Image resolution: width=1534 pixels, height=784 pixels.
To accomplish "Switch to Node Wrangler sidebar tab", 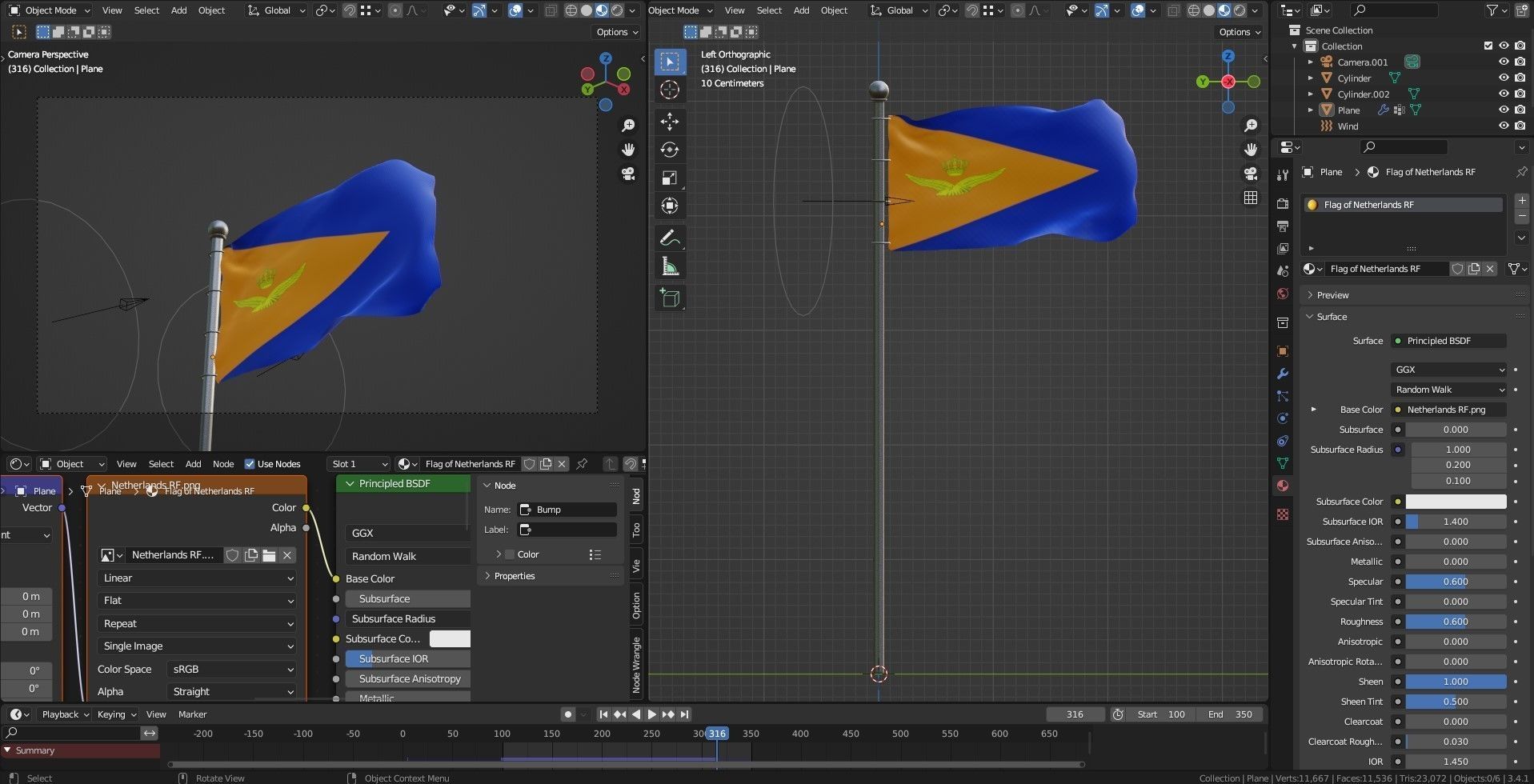I will (636, 665).
